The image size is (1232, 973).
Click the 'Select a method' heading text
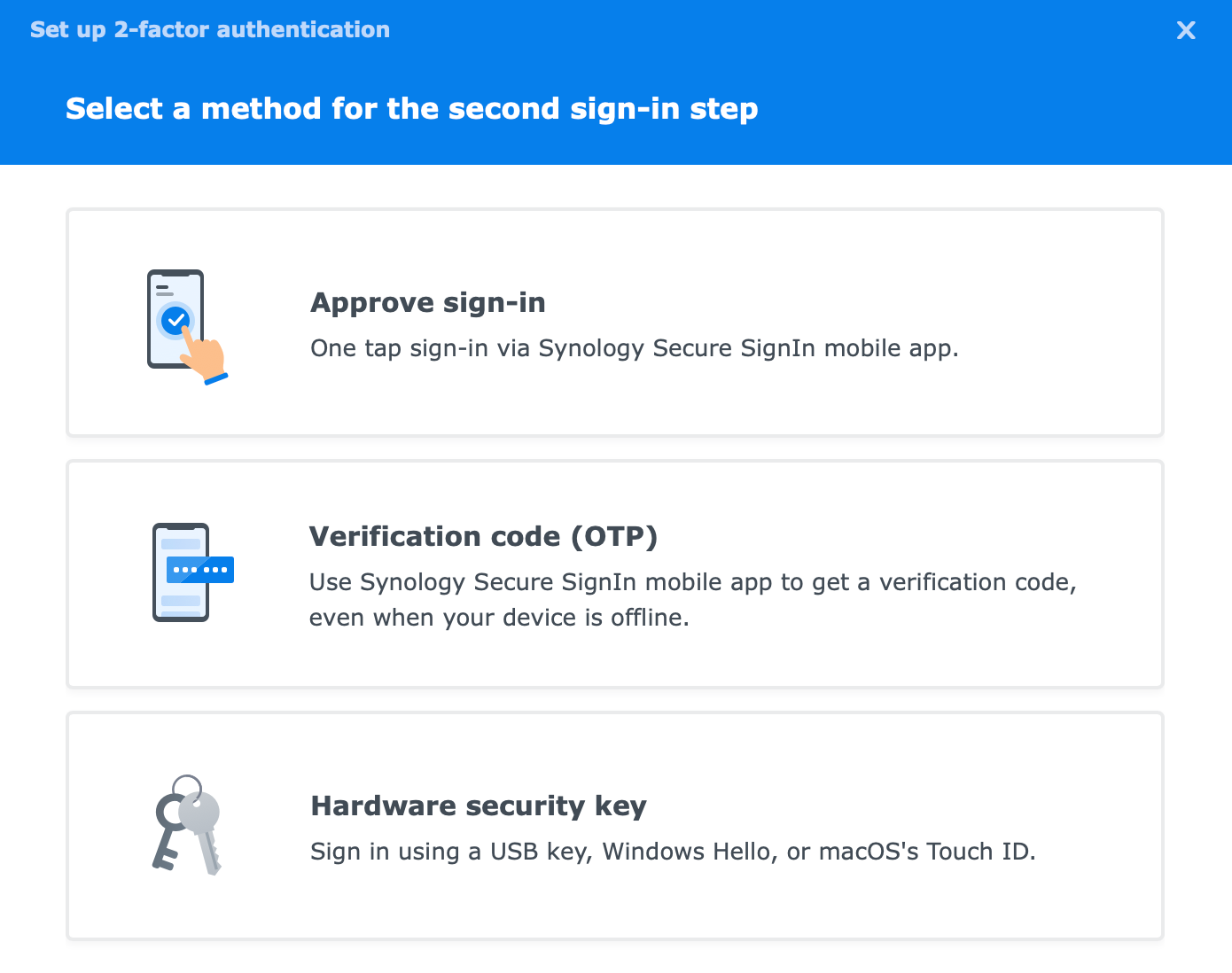click(x=411, y=109)
